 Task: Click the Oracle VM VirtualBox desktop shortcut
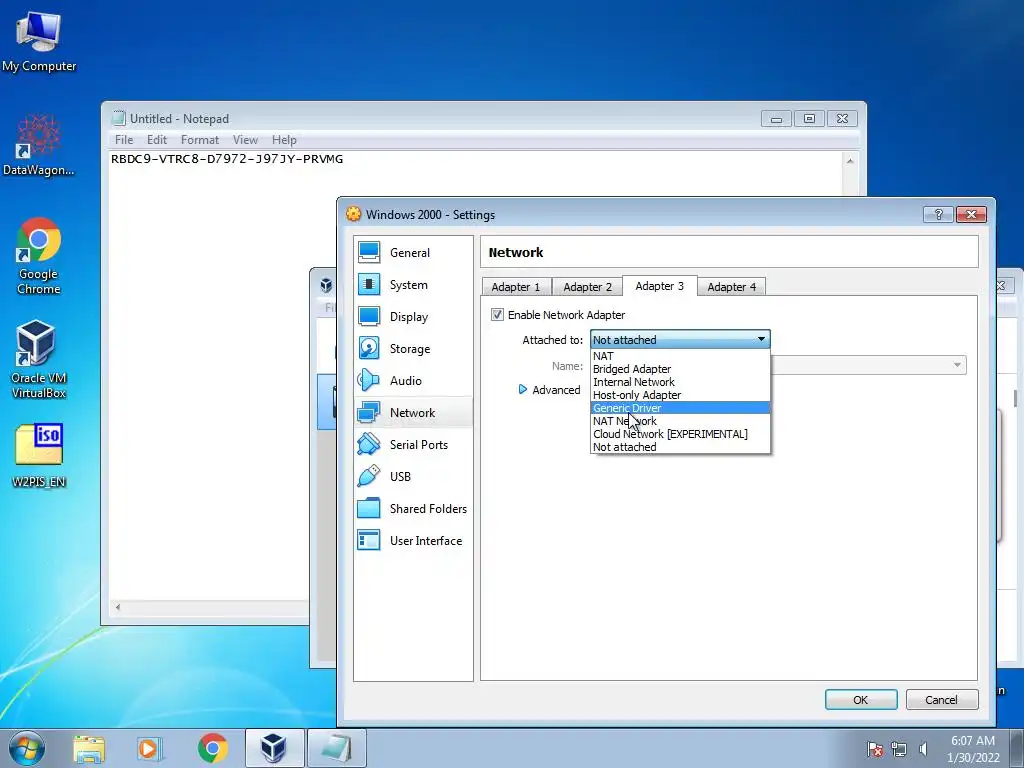(39, 359)
